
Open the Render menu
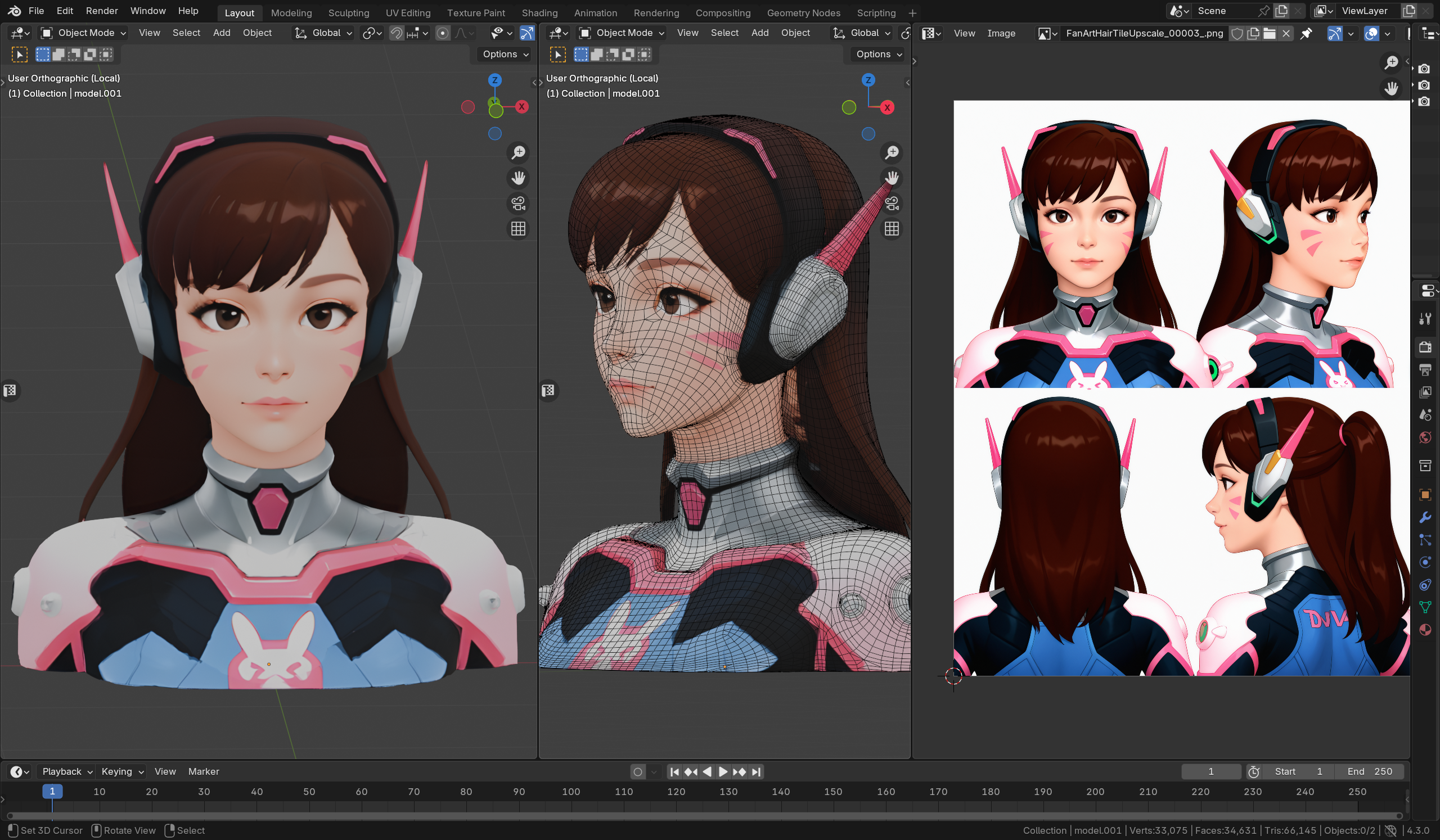point(102,11)
